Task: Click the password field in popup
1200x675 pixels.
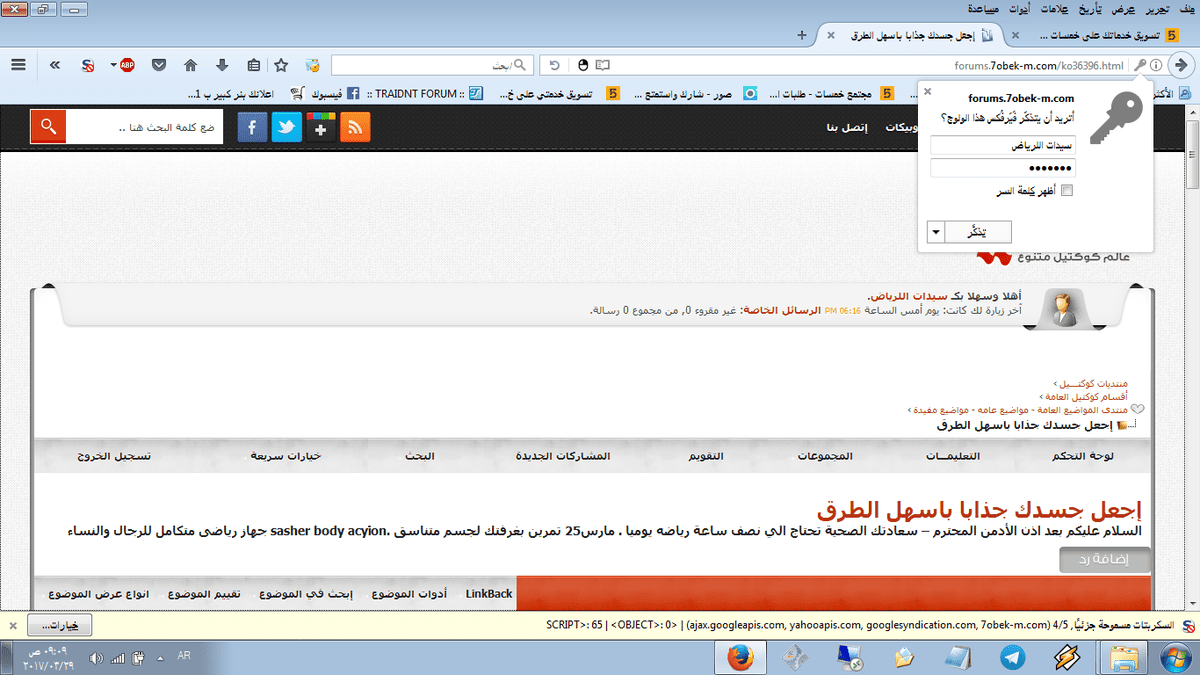Action: click(x=1002, y=167)
